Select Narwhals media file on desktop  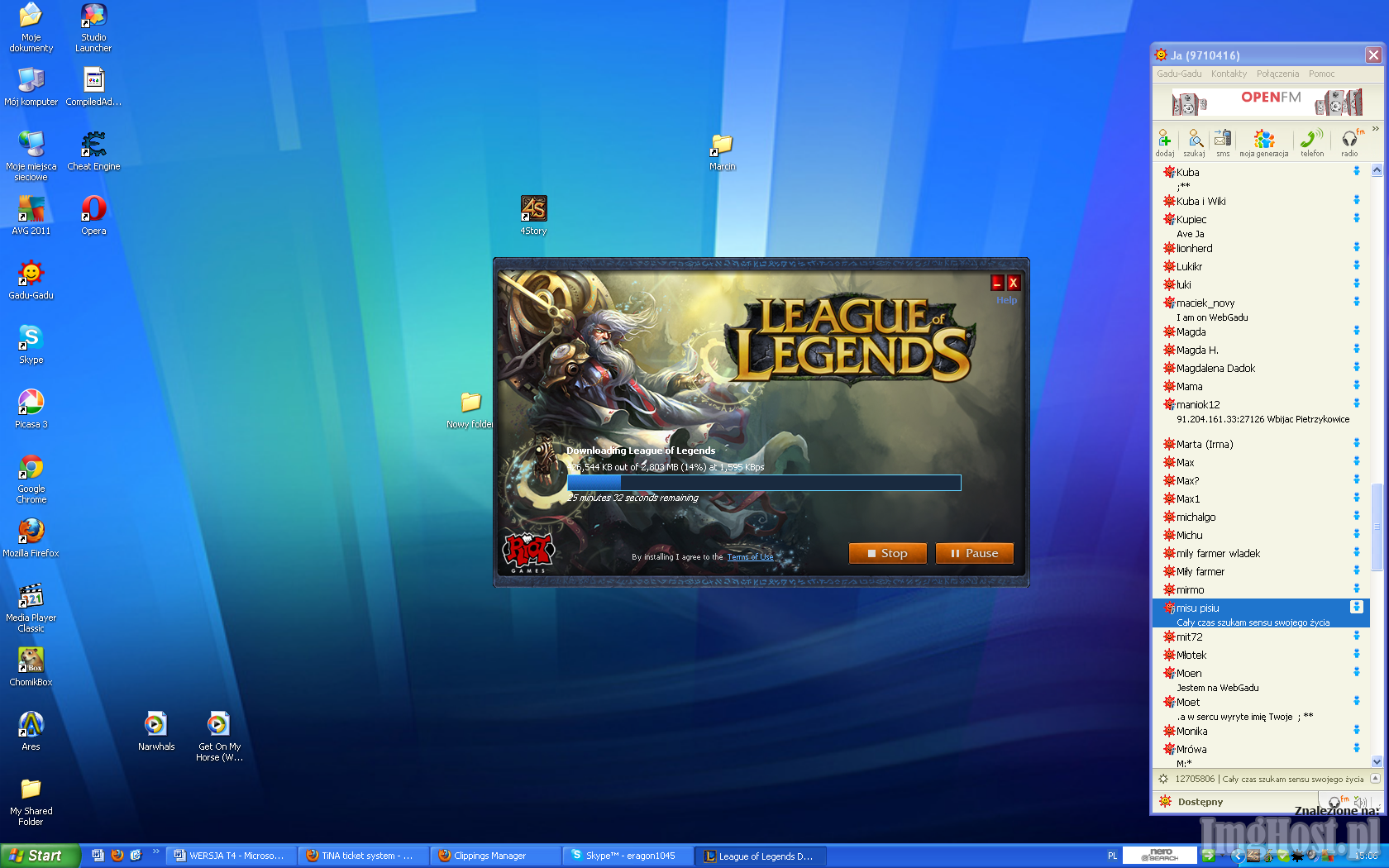pos(156,732)
